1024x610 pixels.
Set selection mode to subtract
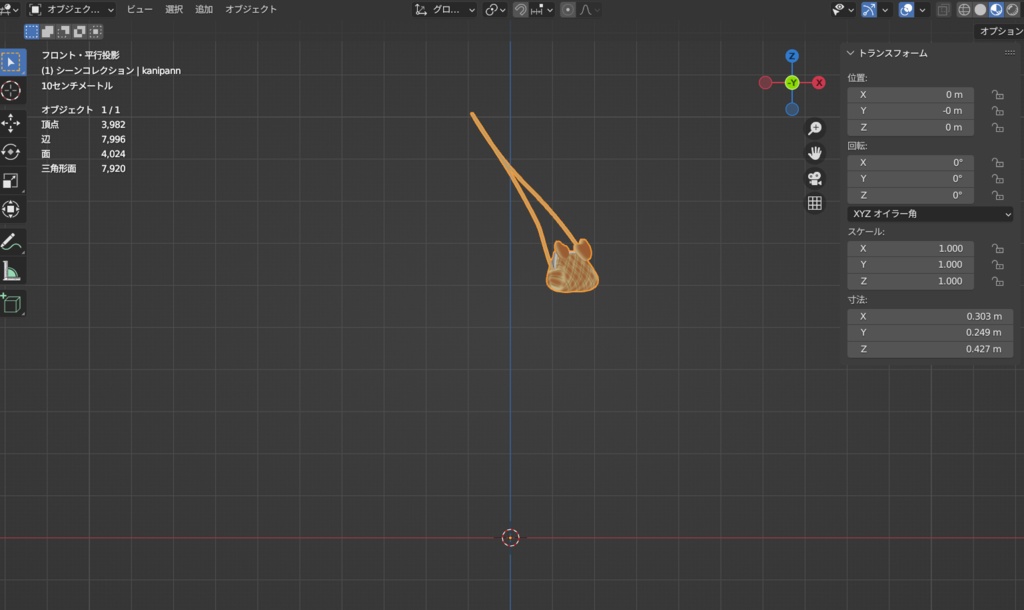point(63,31)
